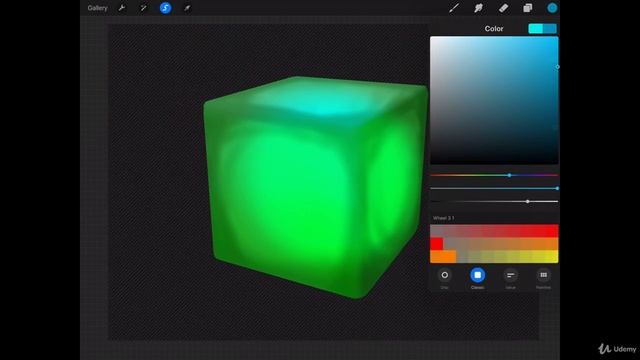Screen dimensions: 640x360
Task: Open the Gallery
Action: point(97,8)
